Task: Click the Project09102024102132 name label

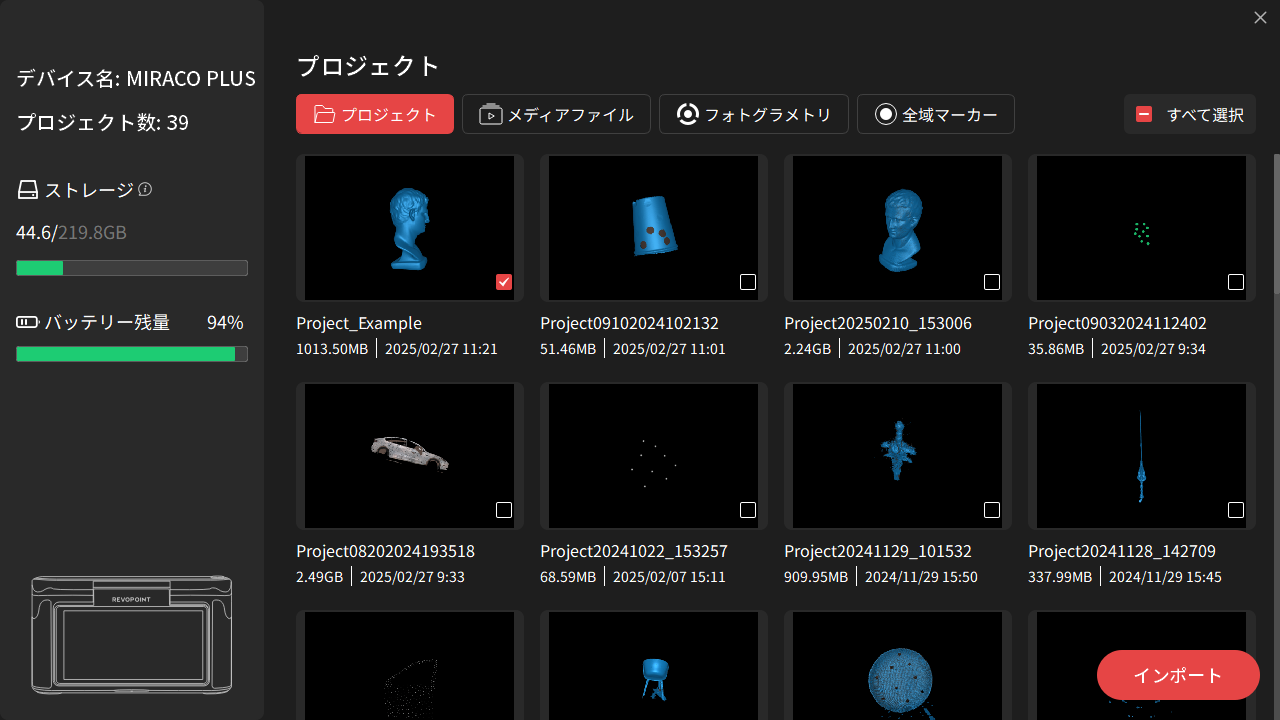Action: pyautogui.click(x=629, y=323)
